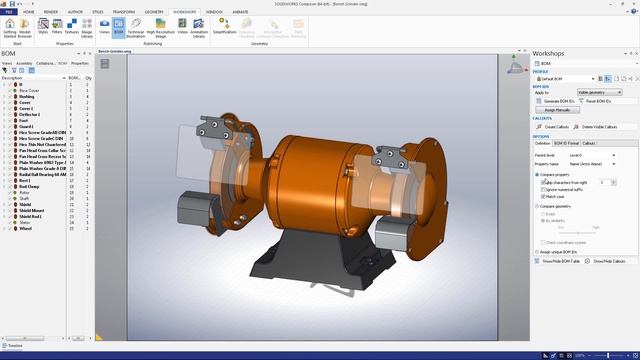
Task: Expand the Rod Clamp tree row
Action: 4,187
